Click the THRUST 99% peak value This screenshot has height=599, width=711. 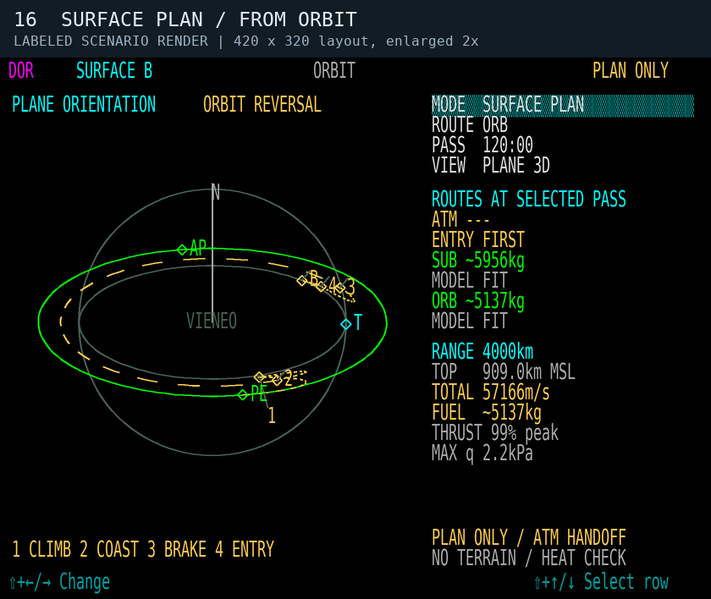pyautogui.click(x=495, y=433)
